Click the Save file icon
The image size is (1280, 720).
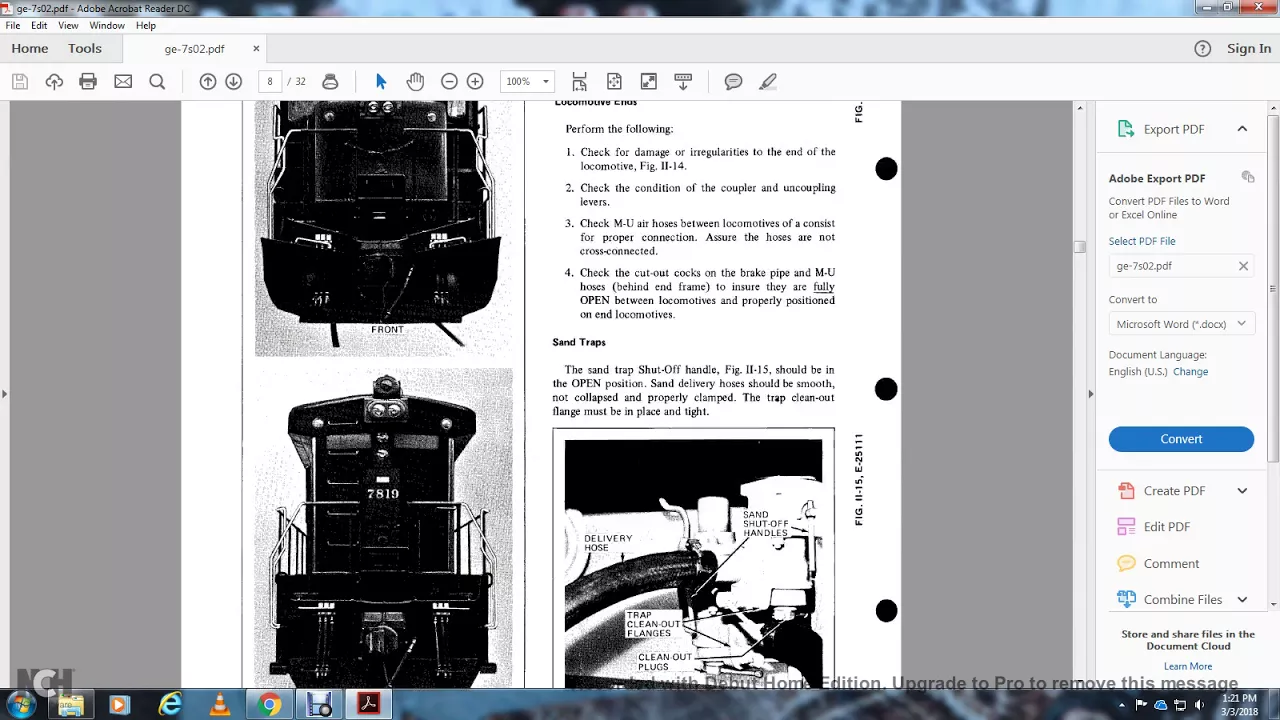coord(20,81)
